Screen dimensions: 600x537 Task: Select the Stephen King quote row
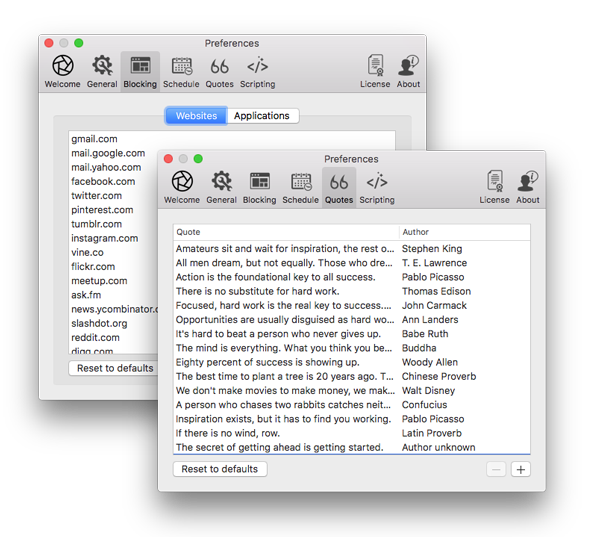[352, 249]
